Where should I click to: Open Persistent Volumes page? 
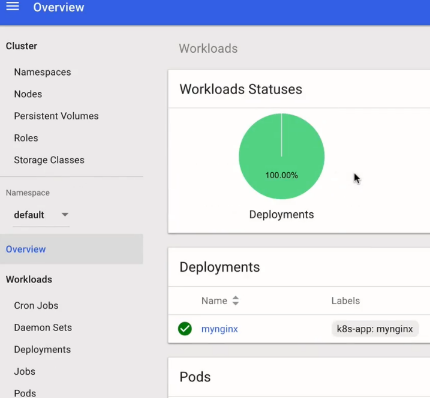point(56,116)
